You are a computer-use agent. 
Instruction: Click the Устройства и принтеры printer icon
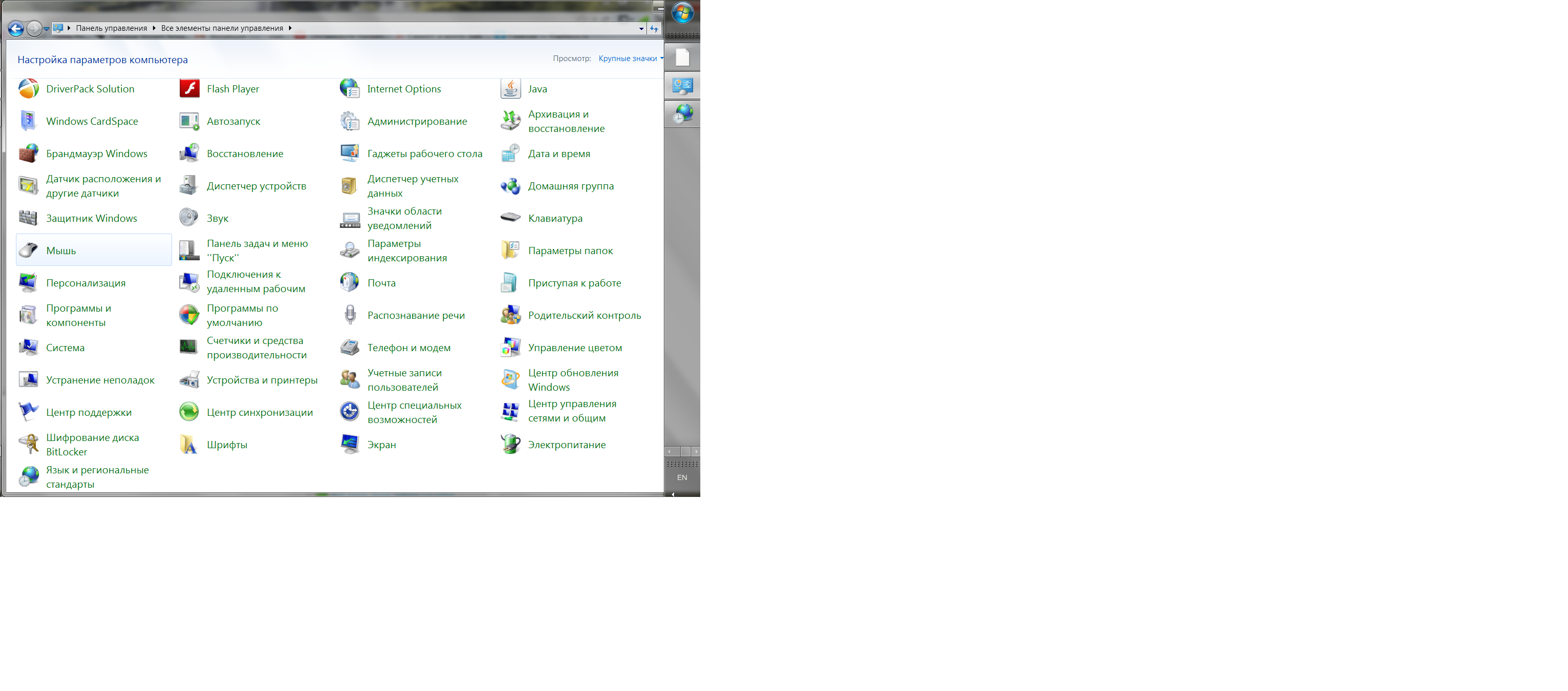click(189, 380)
